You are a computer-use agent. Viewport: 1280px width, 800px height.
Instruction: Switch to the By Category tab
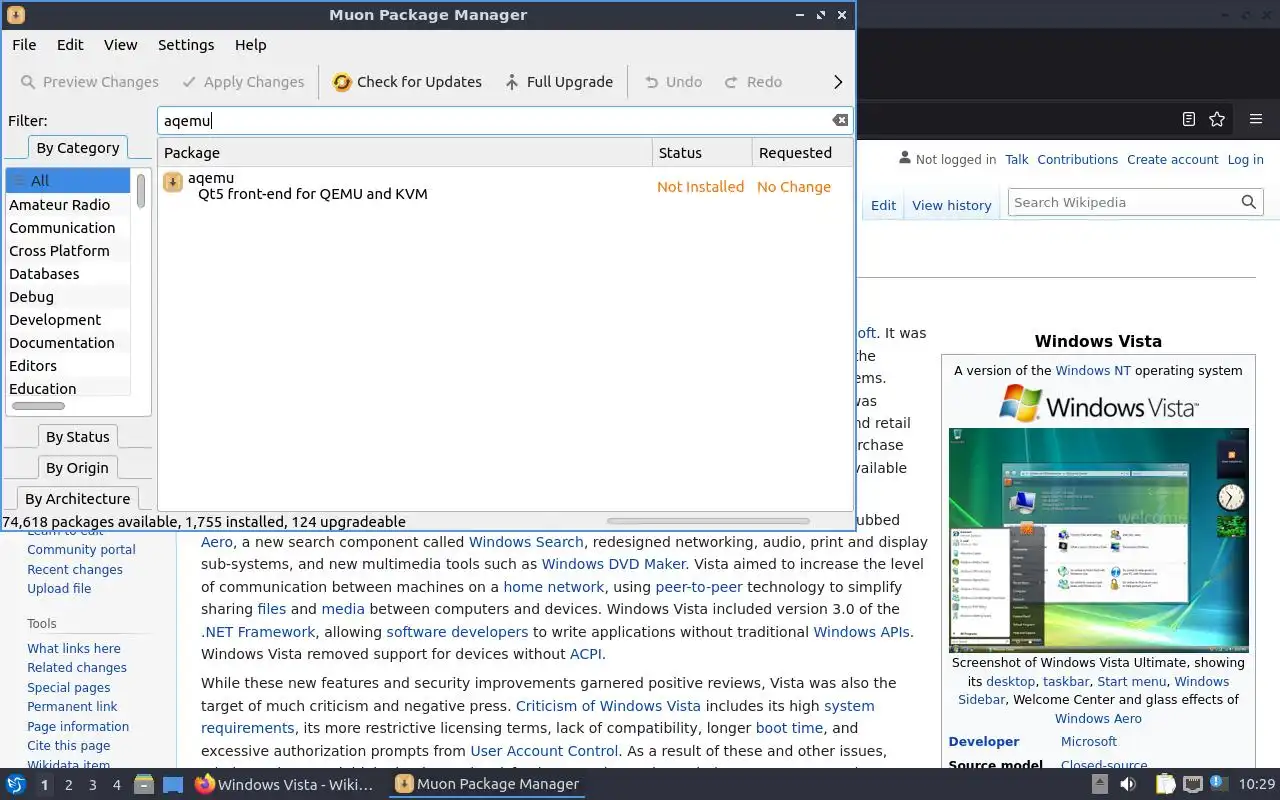click(x=77, y=148)
